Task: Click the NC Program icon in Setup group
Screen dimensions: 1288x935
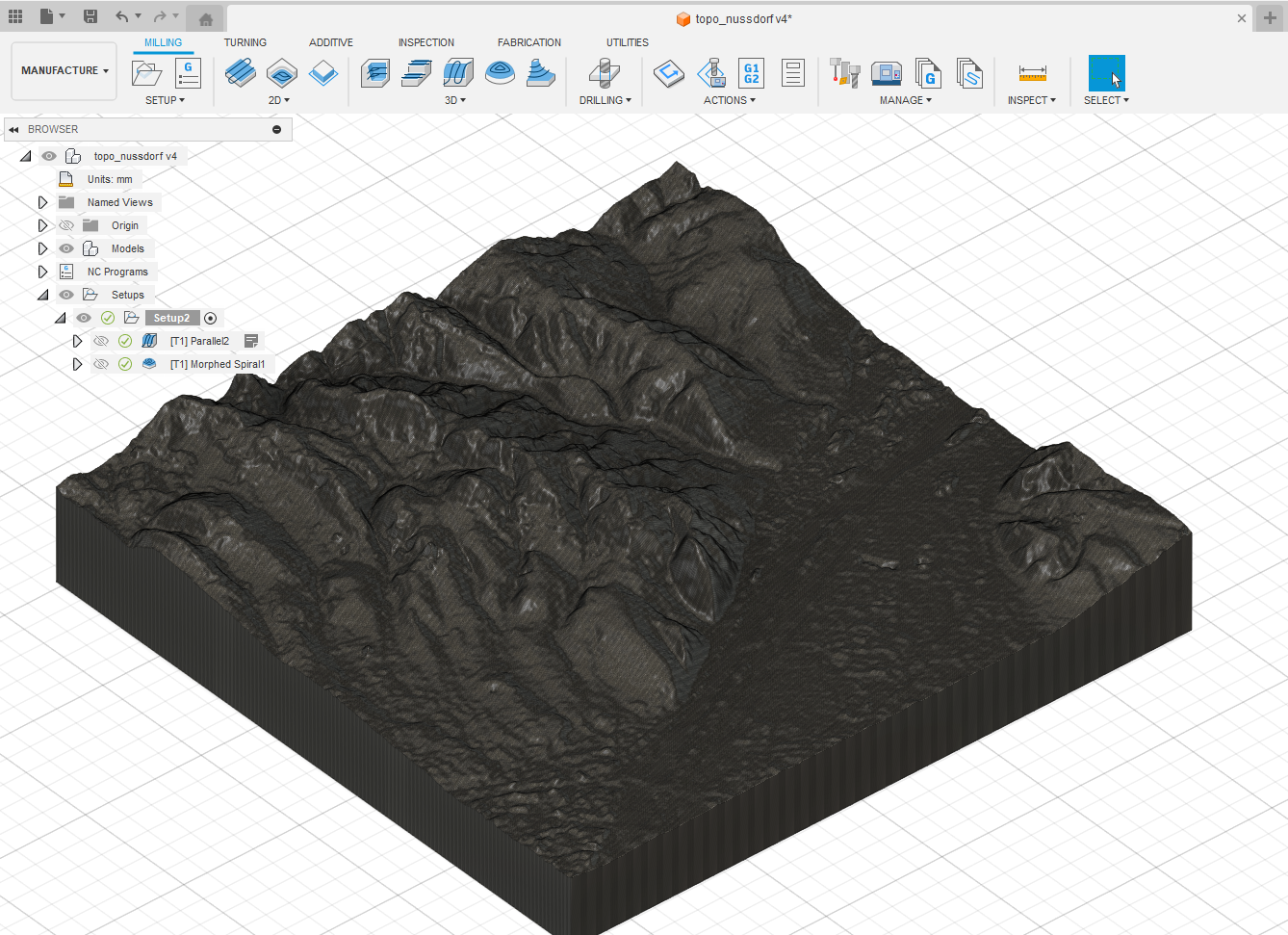Action: click(x=188, y=73)
